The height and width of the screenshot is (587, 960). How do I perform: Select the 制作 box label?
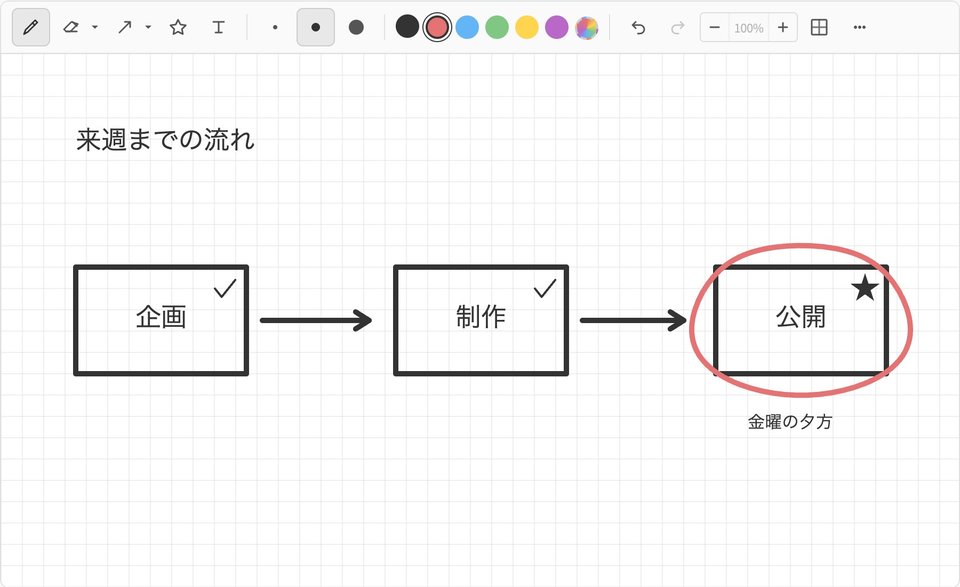coord(481,317)
